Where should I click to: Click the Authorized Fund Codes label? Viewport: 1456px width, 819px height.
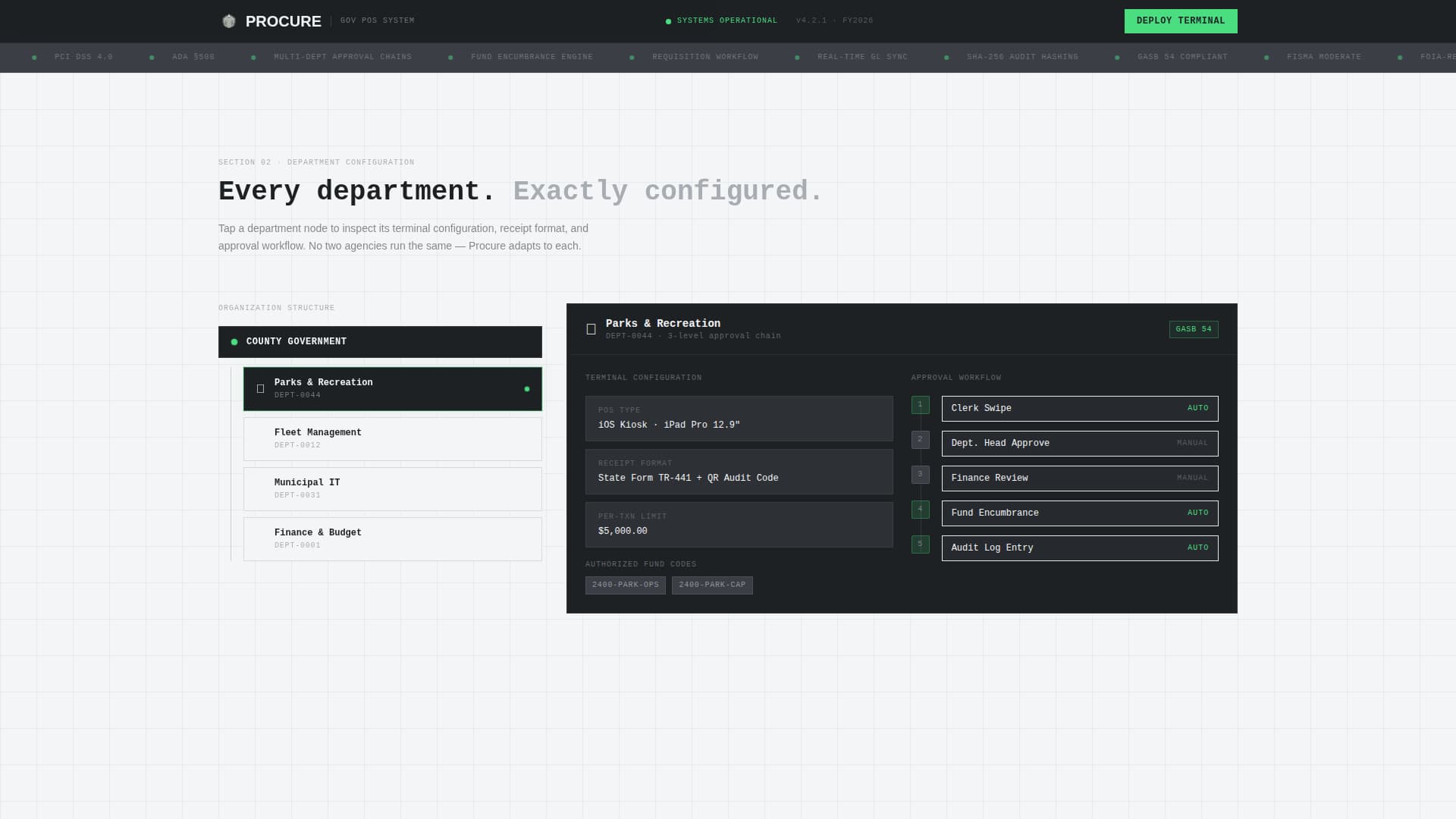[x=641, y=564]
